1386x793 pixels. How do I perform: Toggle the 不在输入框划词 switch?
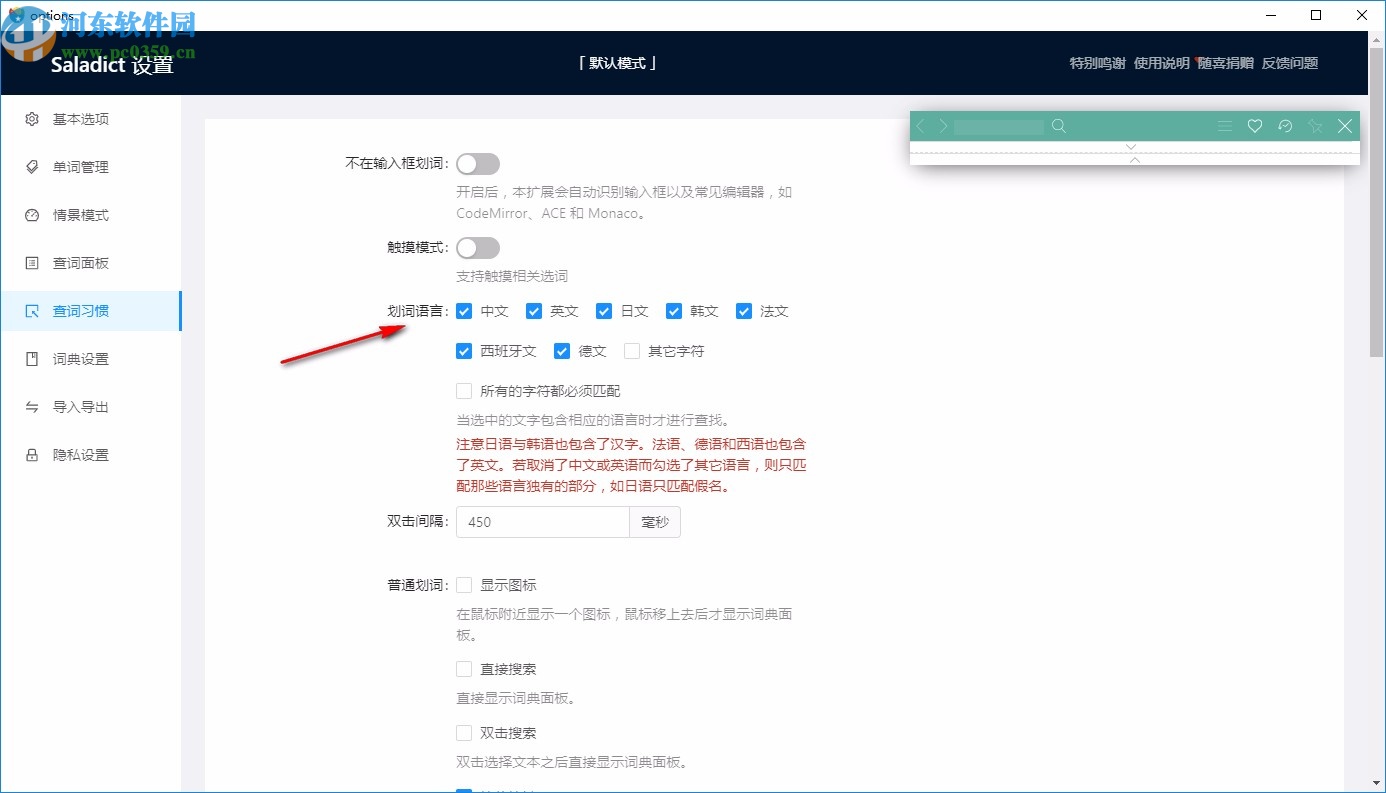pyautogui.click(x=478, y=164)
